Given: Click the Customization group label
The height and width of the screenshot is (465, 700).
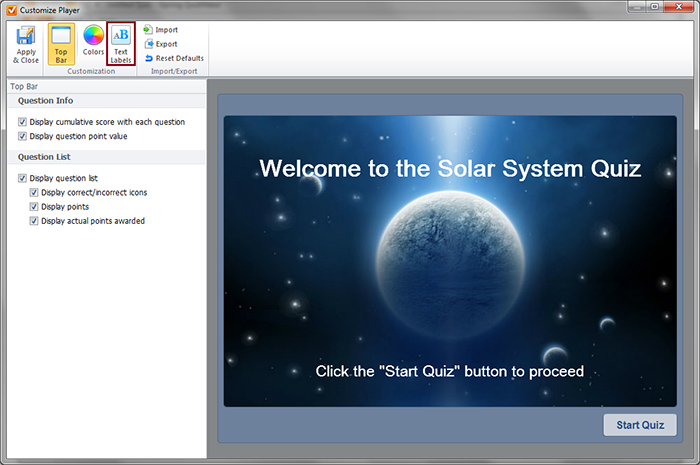Looking at the screenshot, I should (x=91, y=71).
